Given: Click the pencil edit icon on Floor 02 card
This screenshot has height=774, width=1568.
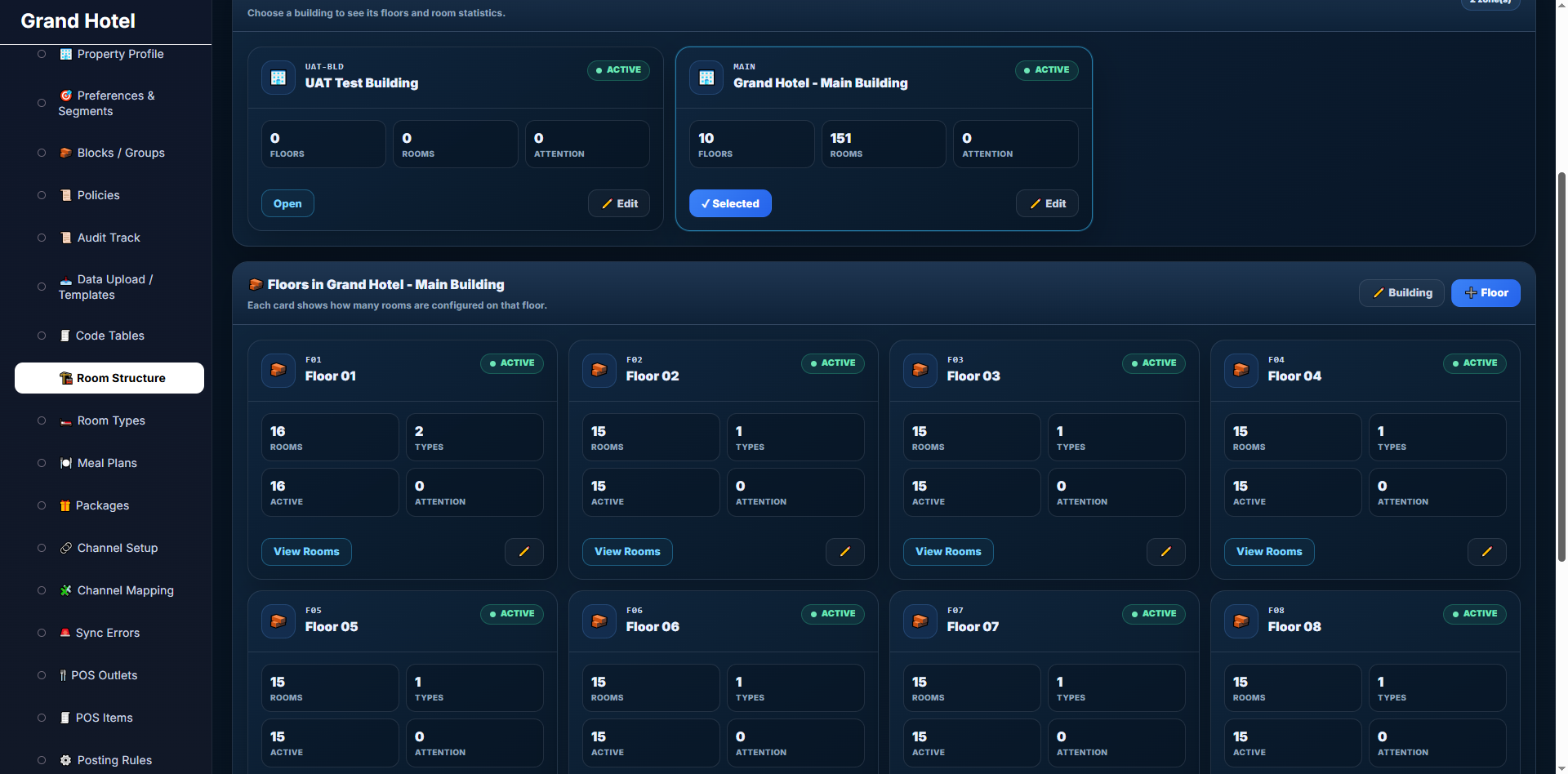Looking at the screenshot, I should tap(845, 552).
